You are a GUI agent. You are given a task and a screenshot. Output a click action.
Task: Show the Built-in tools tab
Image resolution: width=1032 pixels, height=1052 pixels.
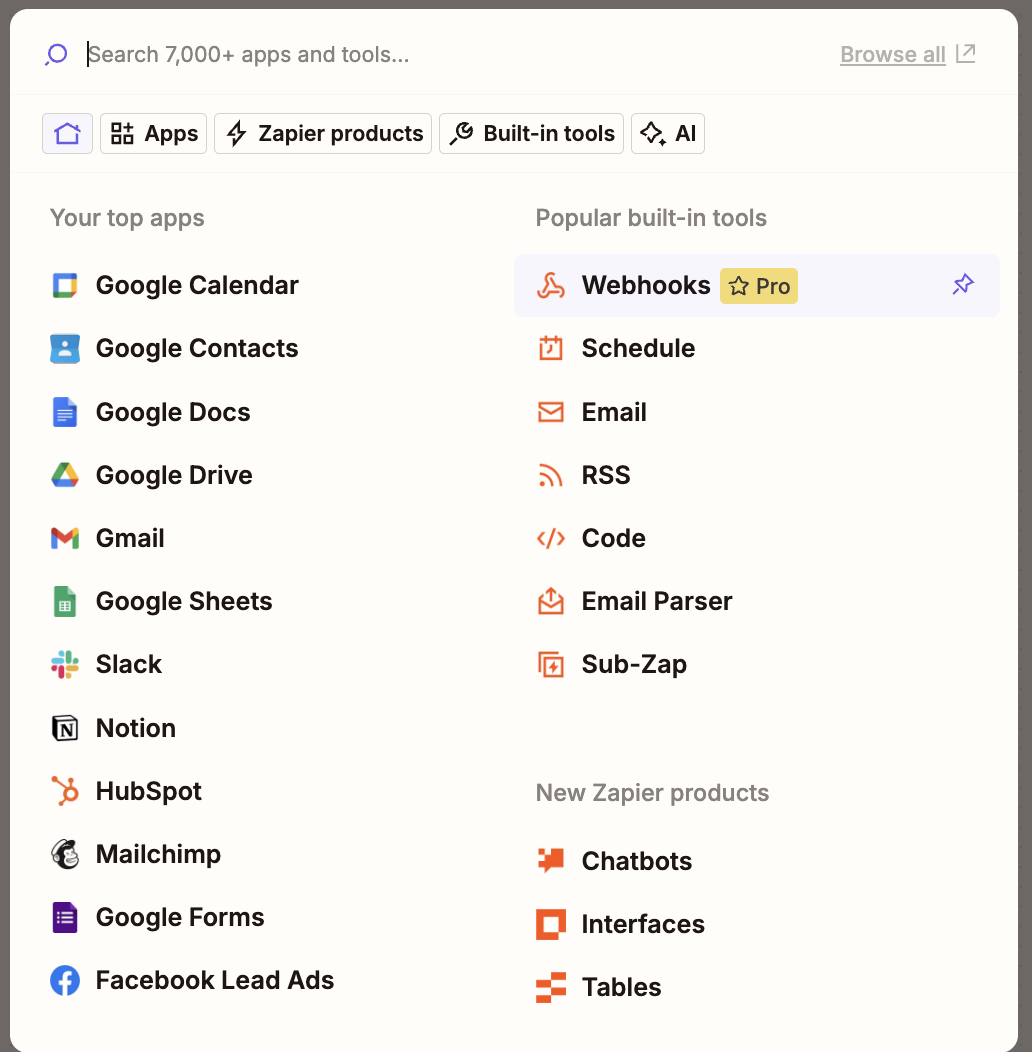[531, 134]
